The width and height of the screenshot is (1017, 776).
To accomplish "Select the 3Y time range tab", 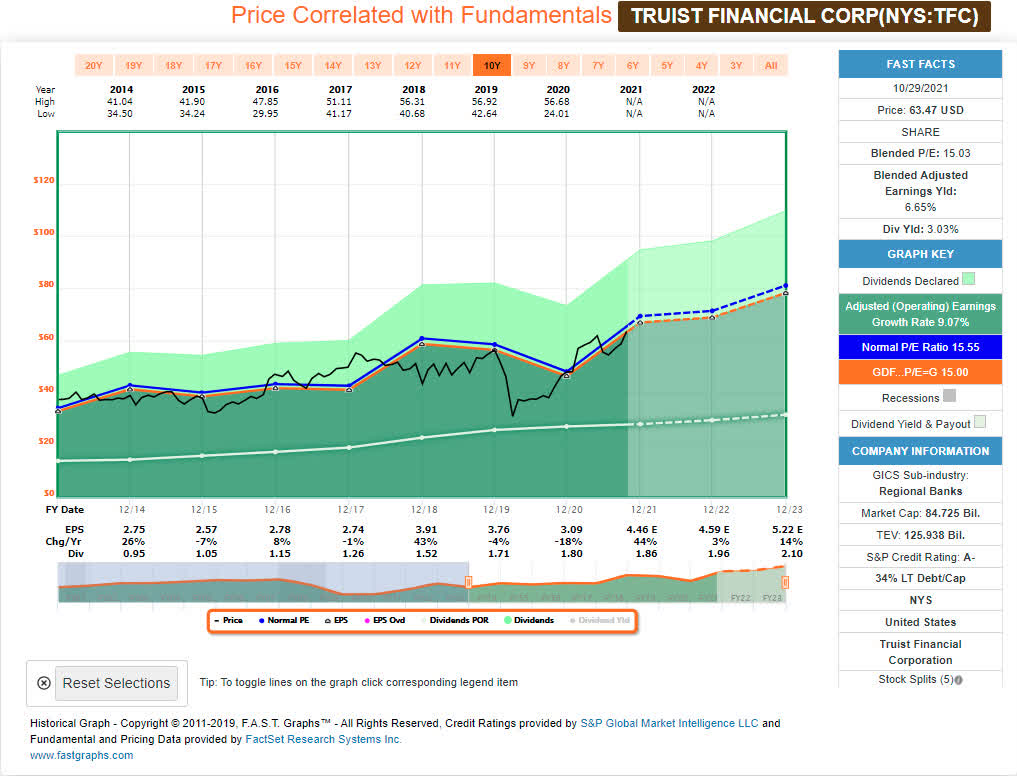I will coord(736,66).
